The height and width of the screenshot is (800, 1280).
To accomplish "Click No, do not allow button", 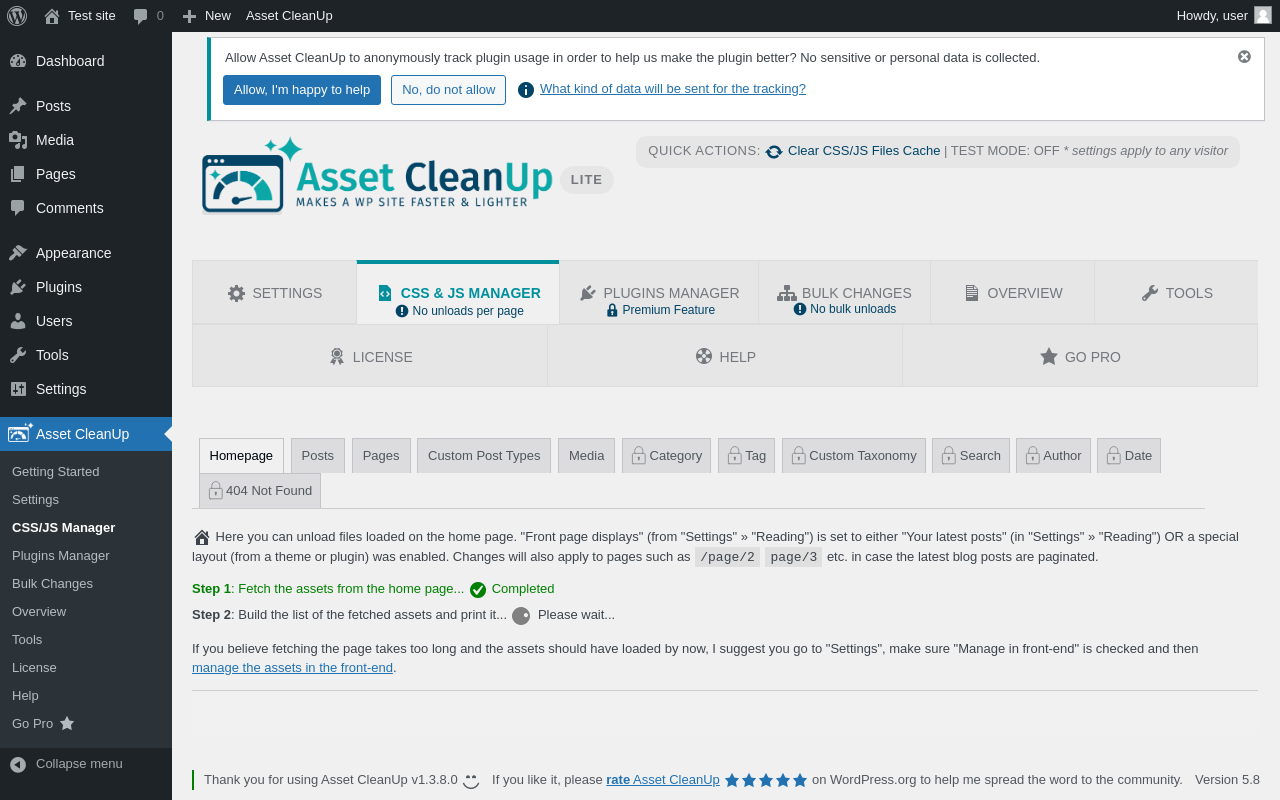I will pyautogui.click(x=448, y=90).
